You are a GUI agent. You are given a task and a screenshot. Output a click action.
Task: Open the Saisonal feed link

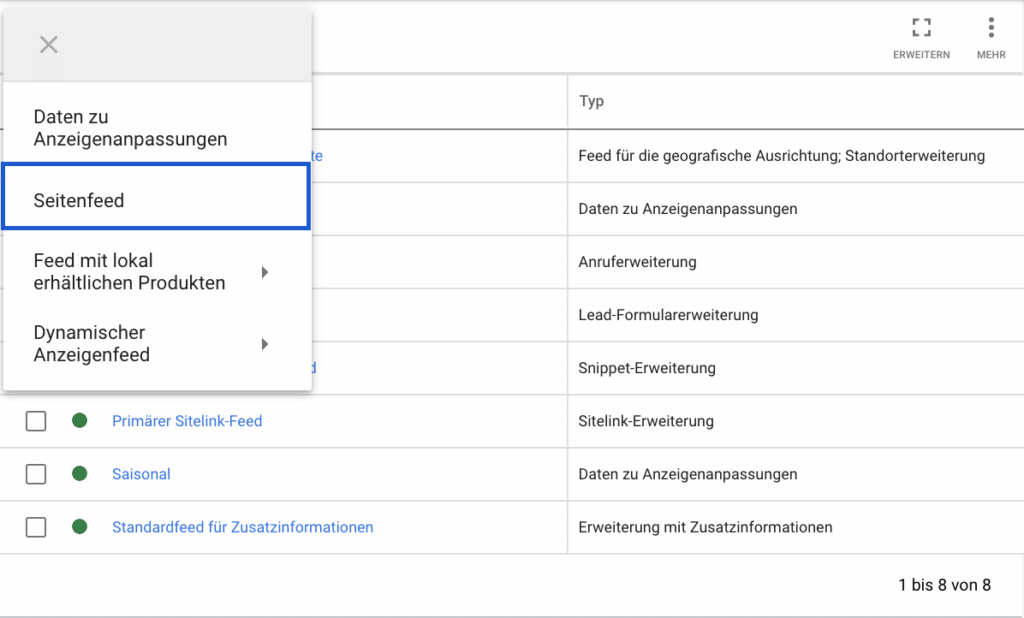[141, 474]
